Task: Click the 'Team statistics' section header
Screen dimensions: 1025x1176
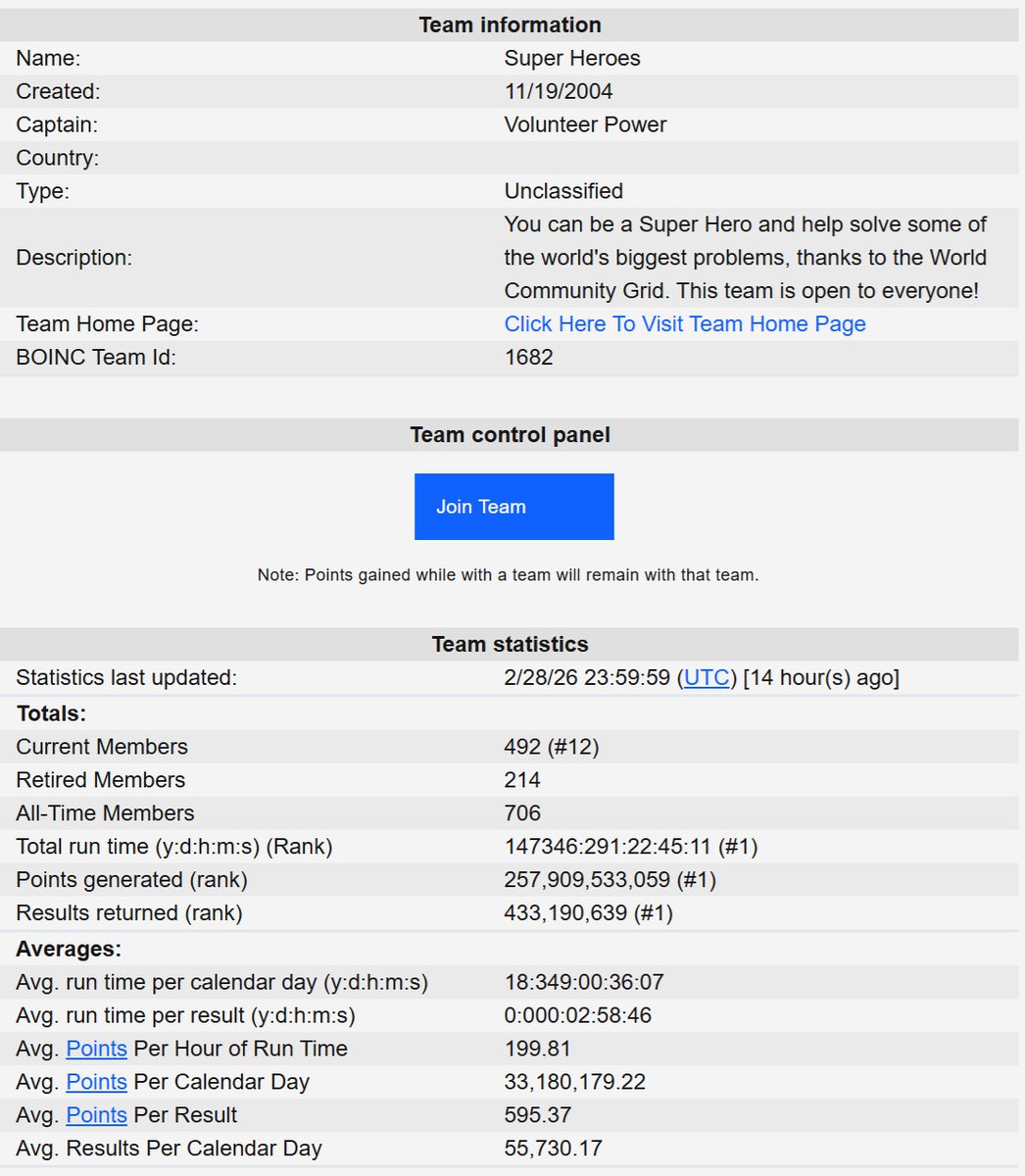Action: [x=510, y=644]
